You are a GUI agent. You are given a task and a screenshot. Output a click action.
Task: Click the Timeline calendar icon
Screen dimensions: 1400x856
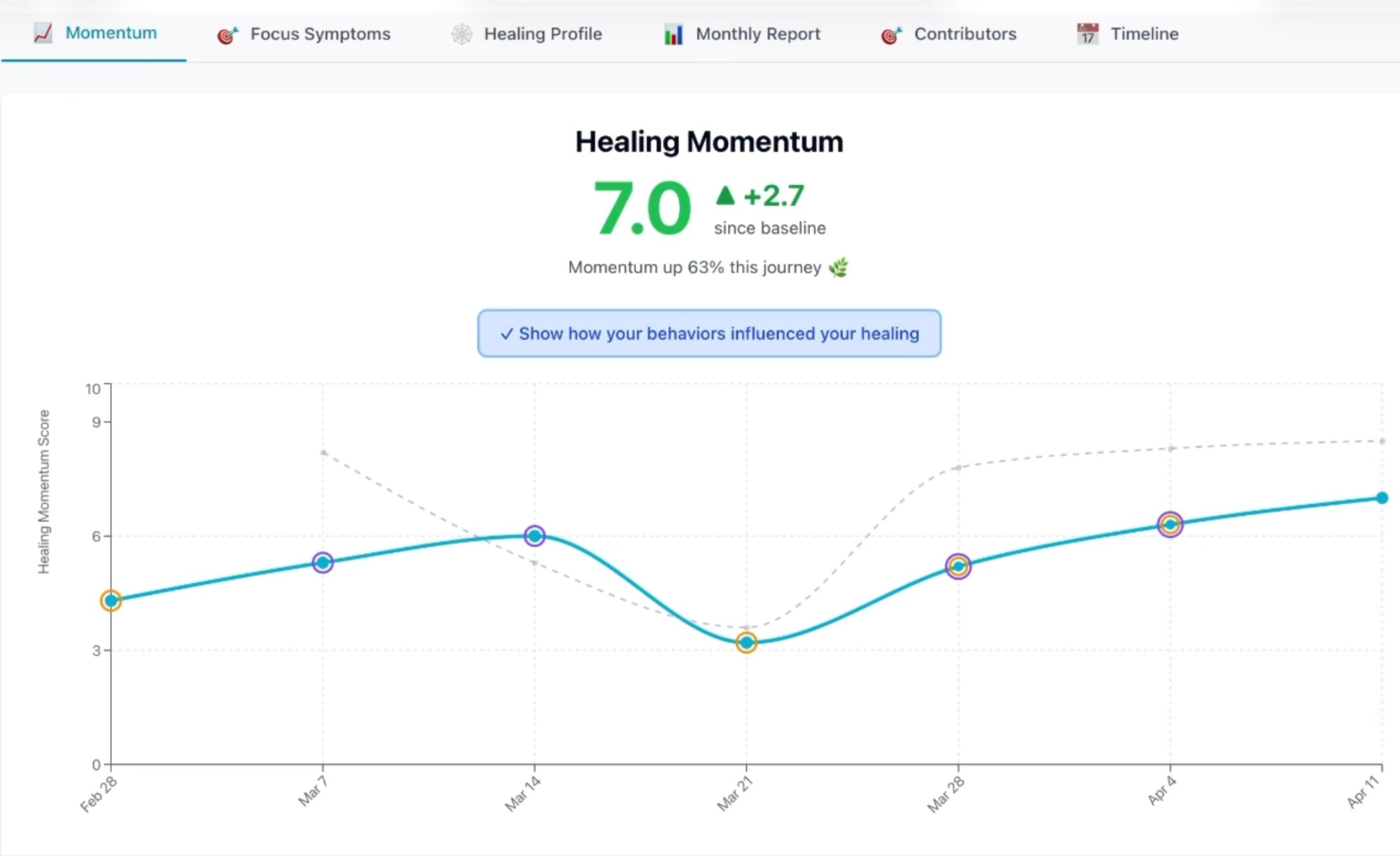click(1087, 34)
